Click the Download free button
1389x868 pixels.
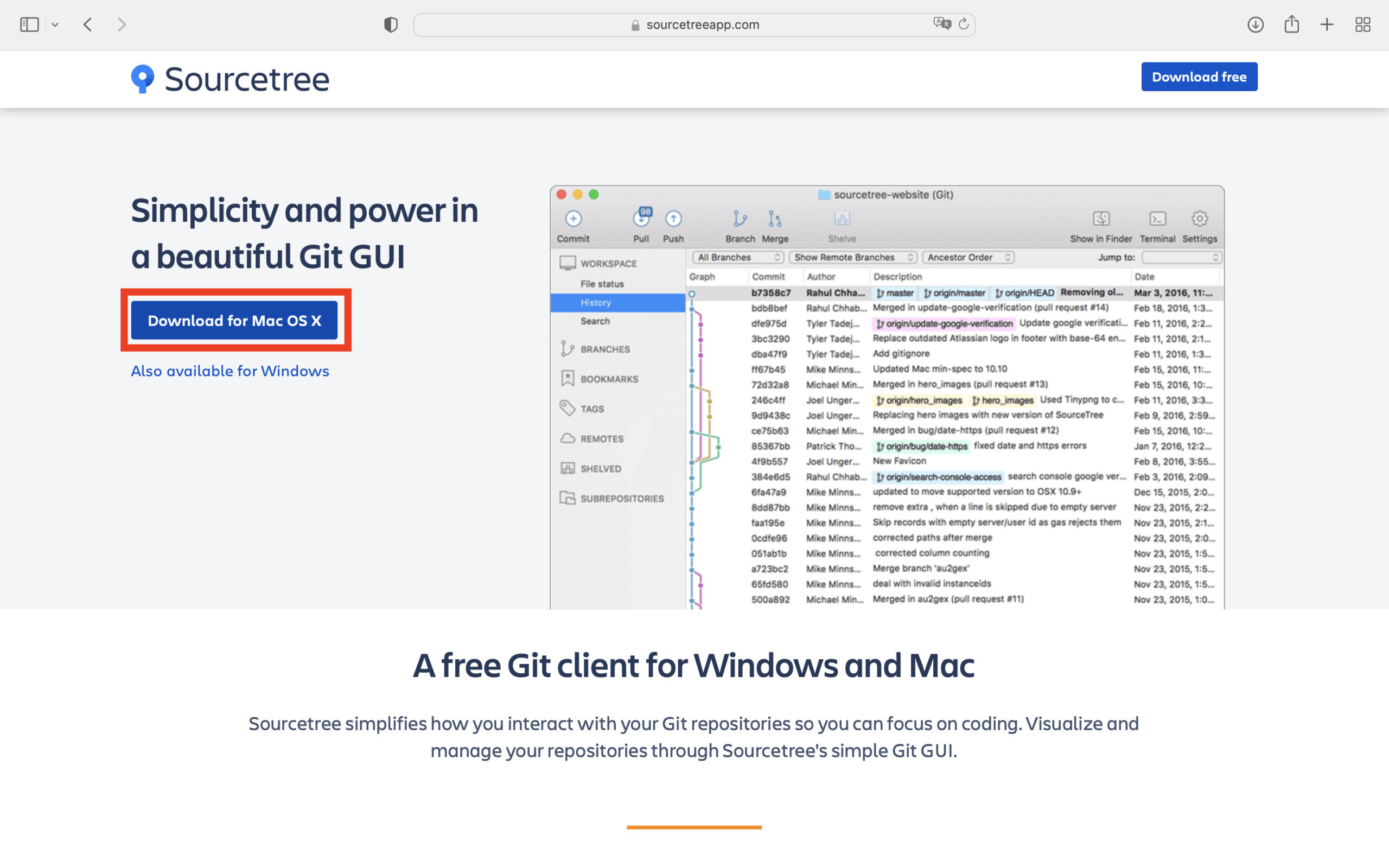(x=1199, y=77)
